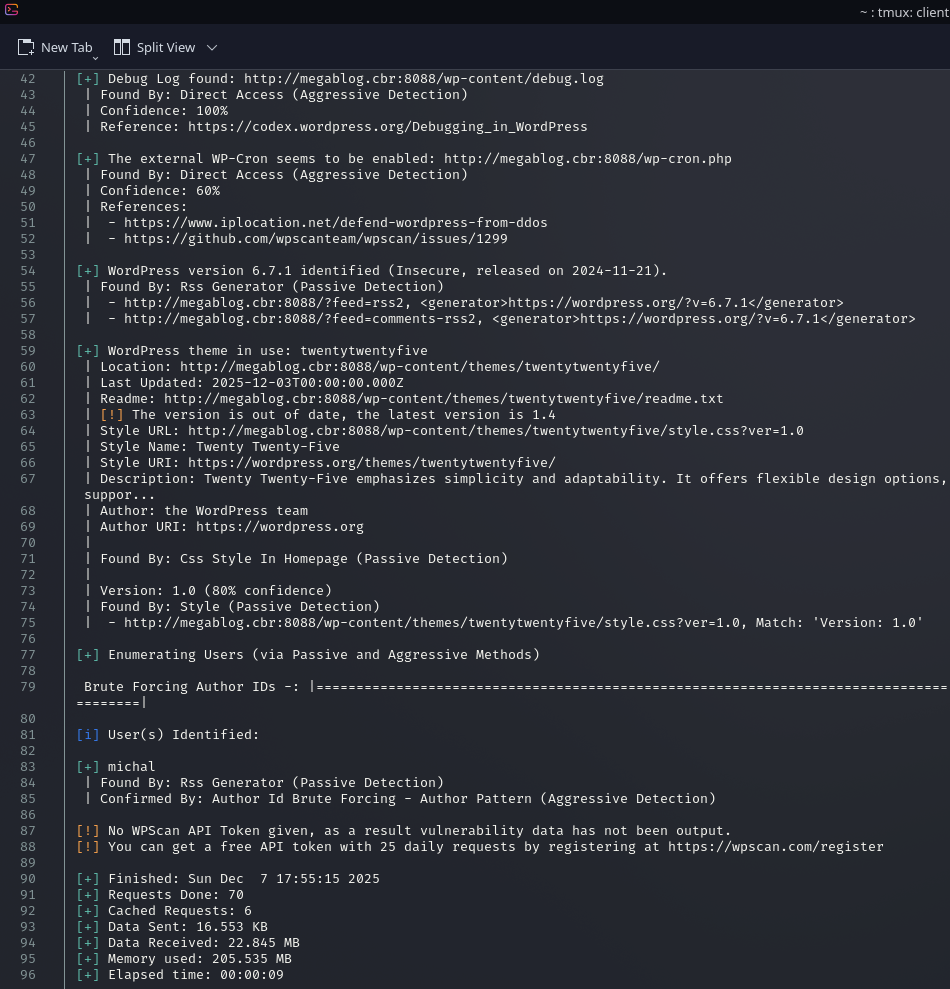The width and height of the screenshot is (950, 989).
Task: Click the Style URI wordpress.org themes link
Action: [x=371, y=463]
